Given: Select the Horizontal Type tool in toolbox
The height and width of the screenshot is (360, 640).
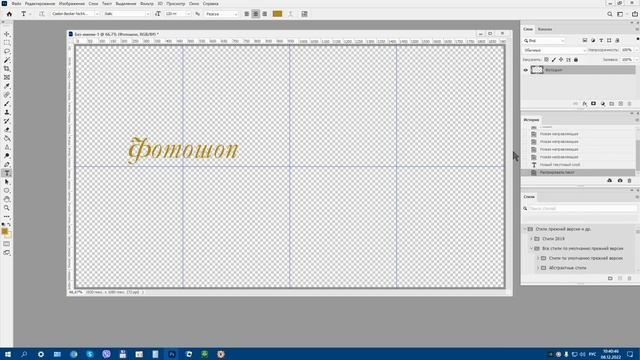Looking at the screenshot, I should point(7,173).
